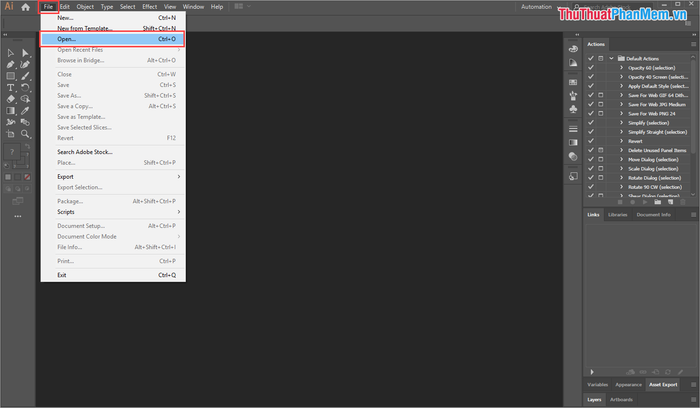Toggle dialog box for Delete Unused Panel Items
700x408 pixels.
[601, 150]
